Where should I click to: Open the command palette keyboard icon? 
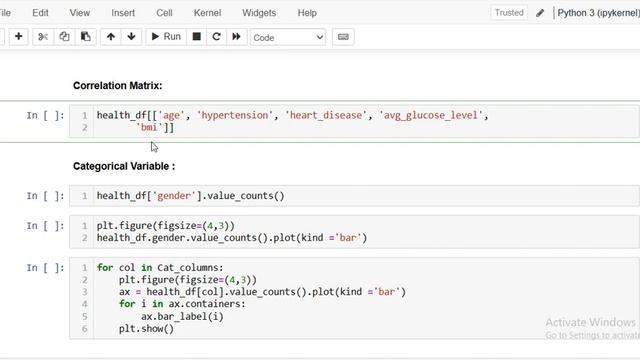coord(343,37)
